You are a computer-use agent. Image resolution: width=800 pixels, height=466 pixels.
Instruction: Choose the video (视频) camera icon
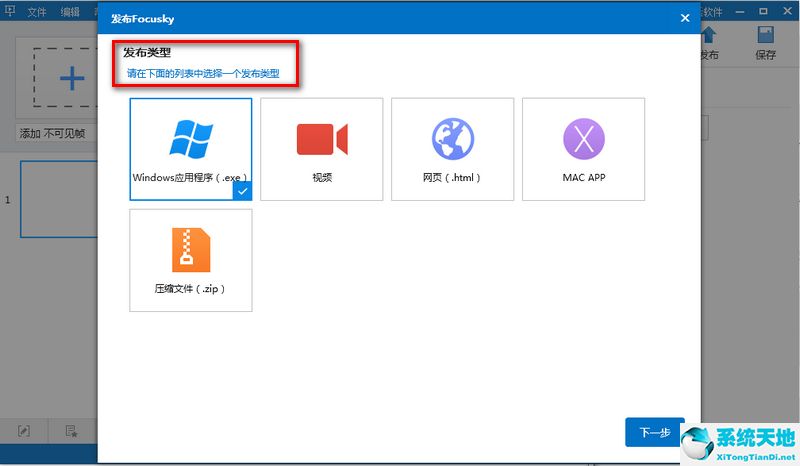tap(321, 139)
